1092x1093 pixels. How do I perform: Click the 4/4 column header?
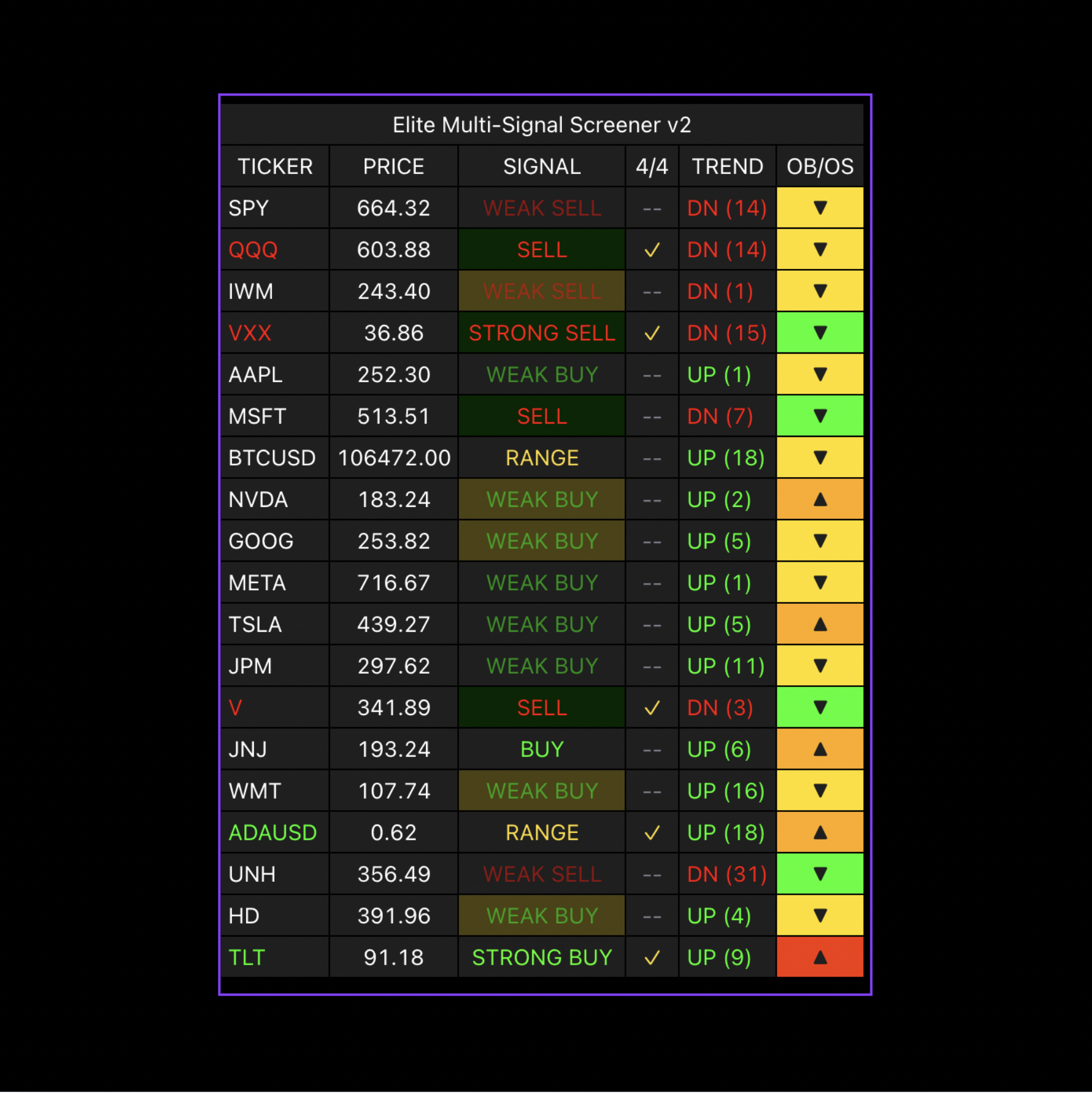[652, 167]
